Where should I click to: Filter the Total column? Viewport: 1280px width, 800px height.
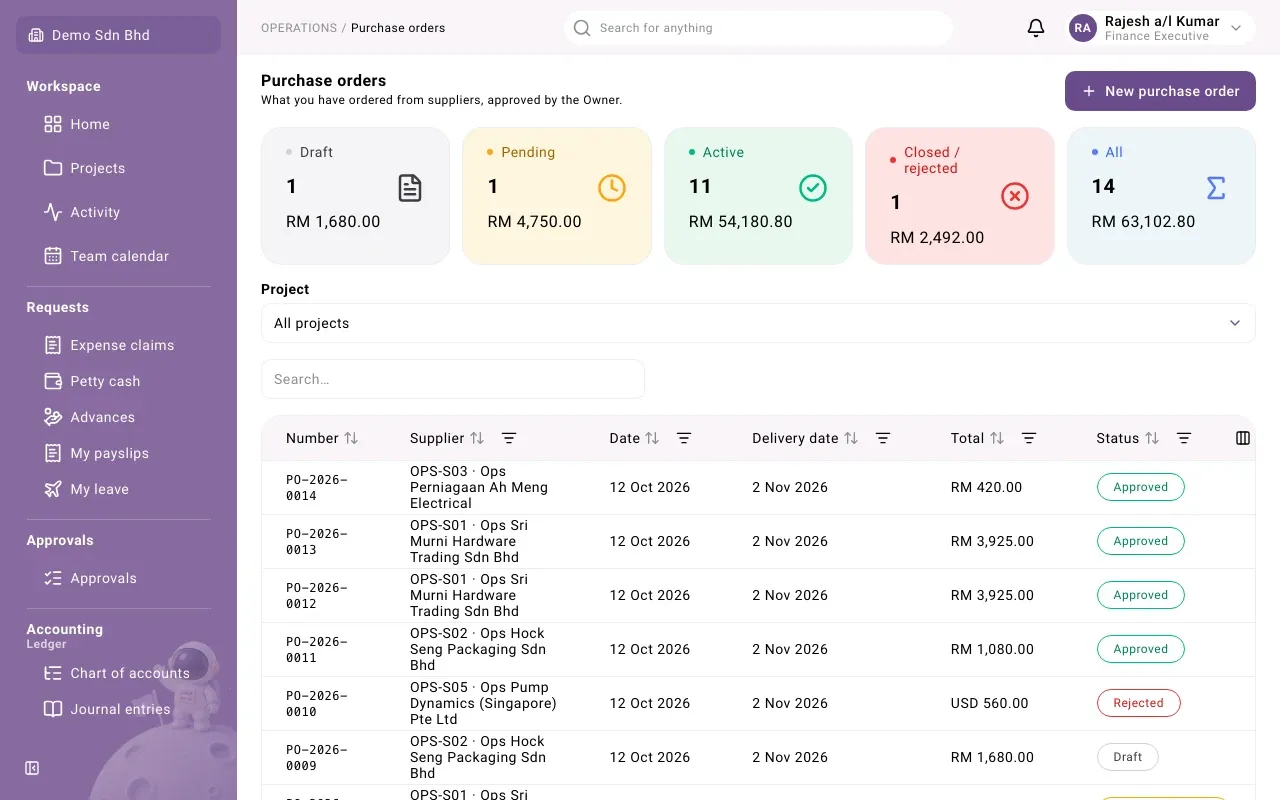(1029, 438)
